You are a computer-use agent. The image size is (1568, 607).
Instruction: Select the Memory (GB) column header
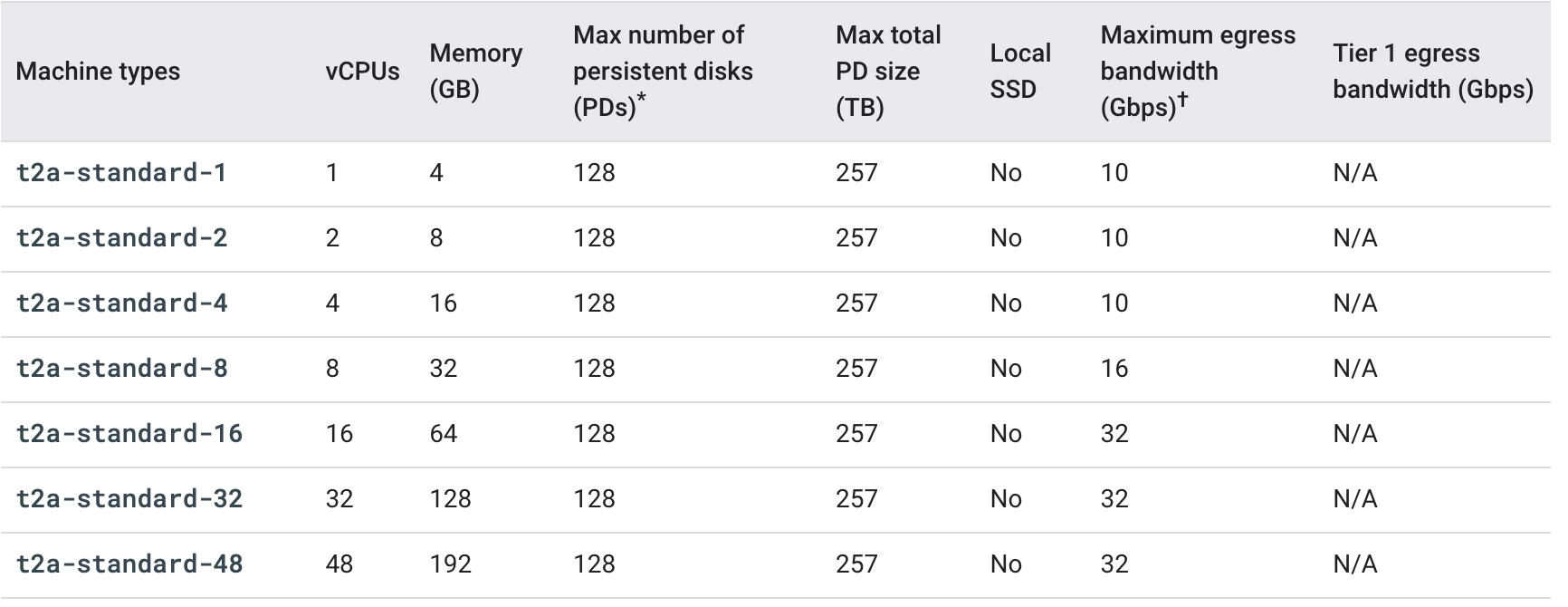[x=475, y=72]
